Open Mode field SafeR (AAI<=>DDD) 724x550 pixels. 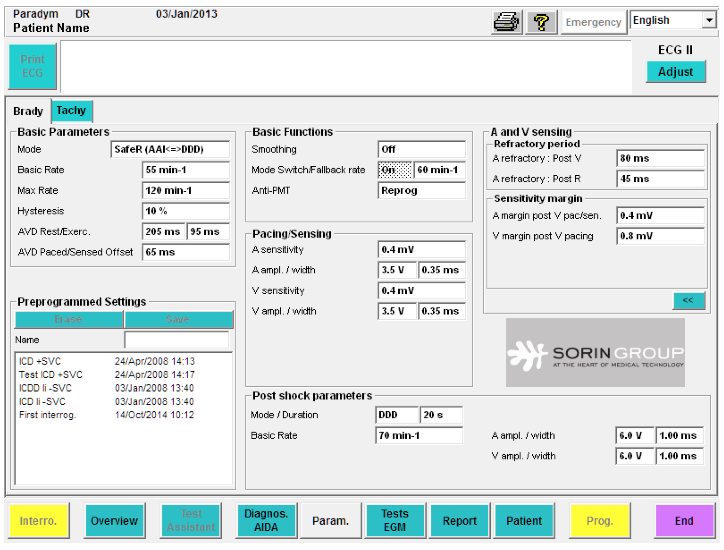(170, 149)
